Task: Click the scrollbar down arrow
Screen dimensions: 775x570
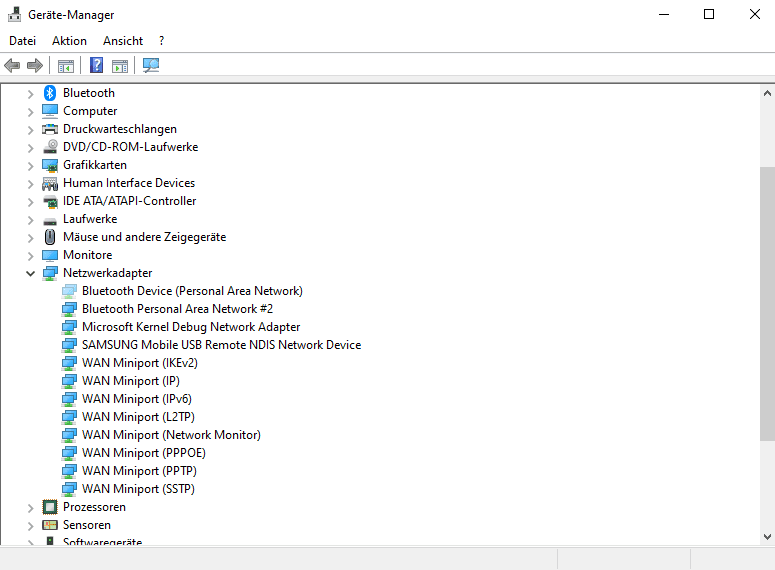Action: coord(767,537)
